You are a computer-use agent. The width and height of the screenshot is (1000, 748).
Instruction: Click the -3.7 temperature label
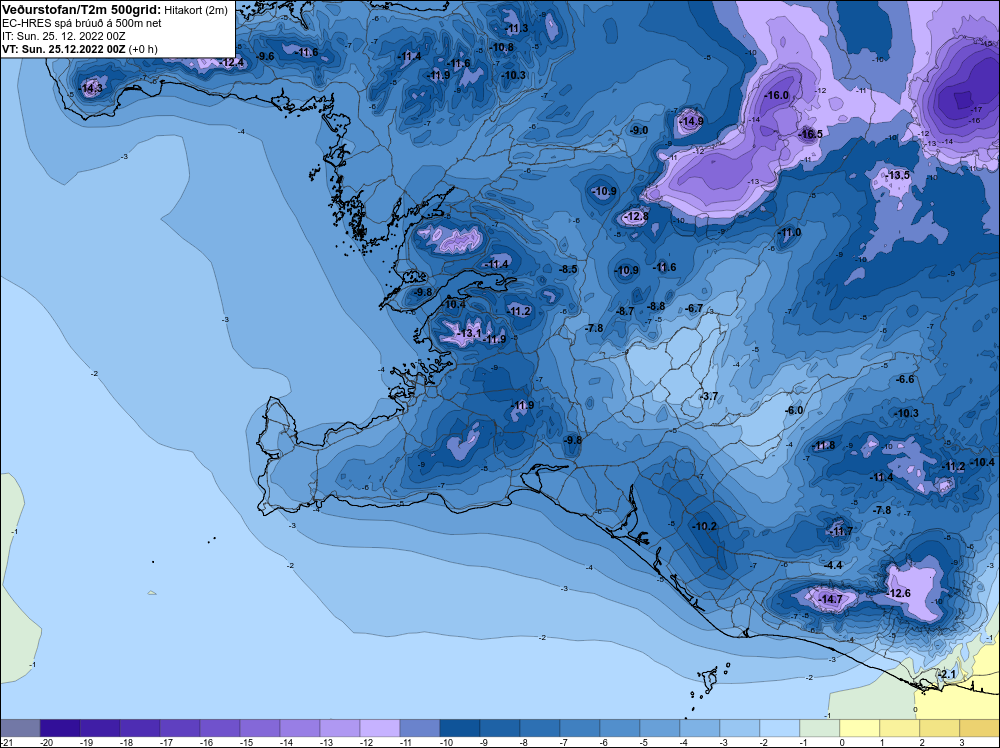click(x=709, y=397)
